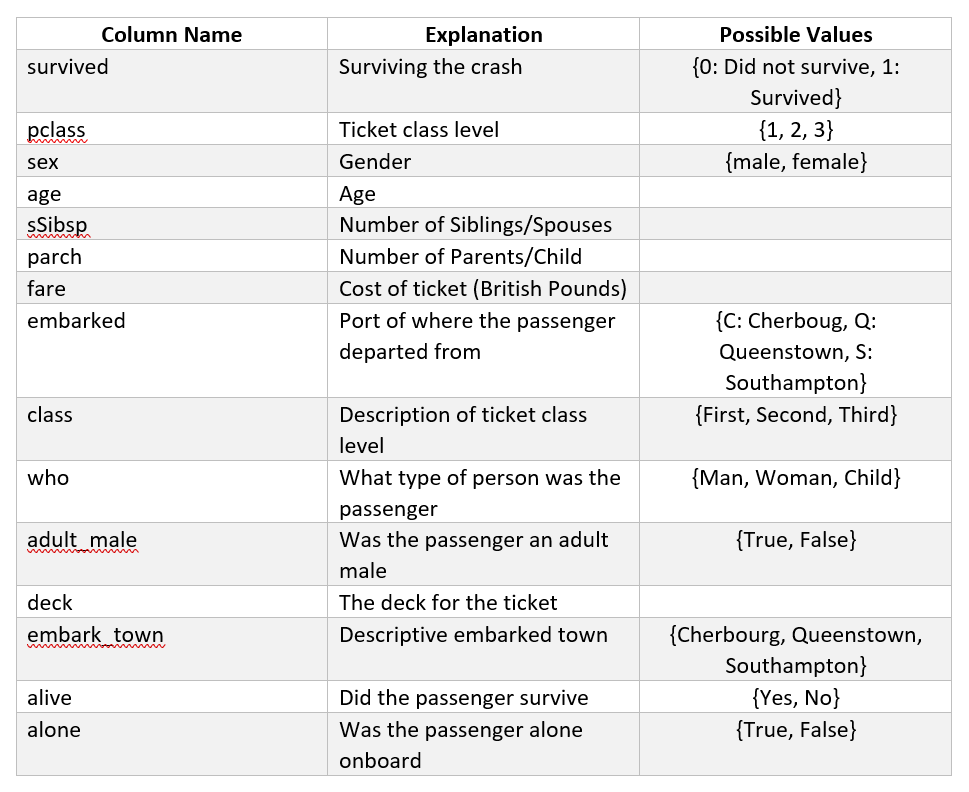Click the 'Possible Values' header cell
This screenshot has width=969, height=792.
tap(795, 35)
